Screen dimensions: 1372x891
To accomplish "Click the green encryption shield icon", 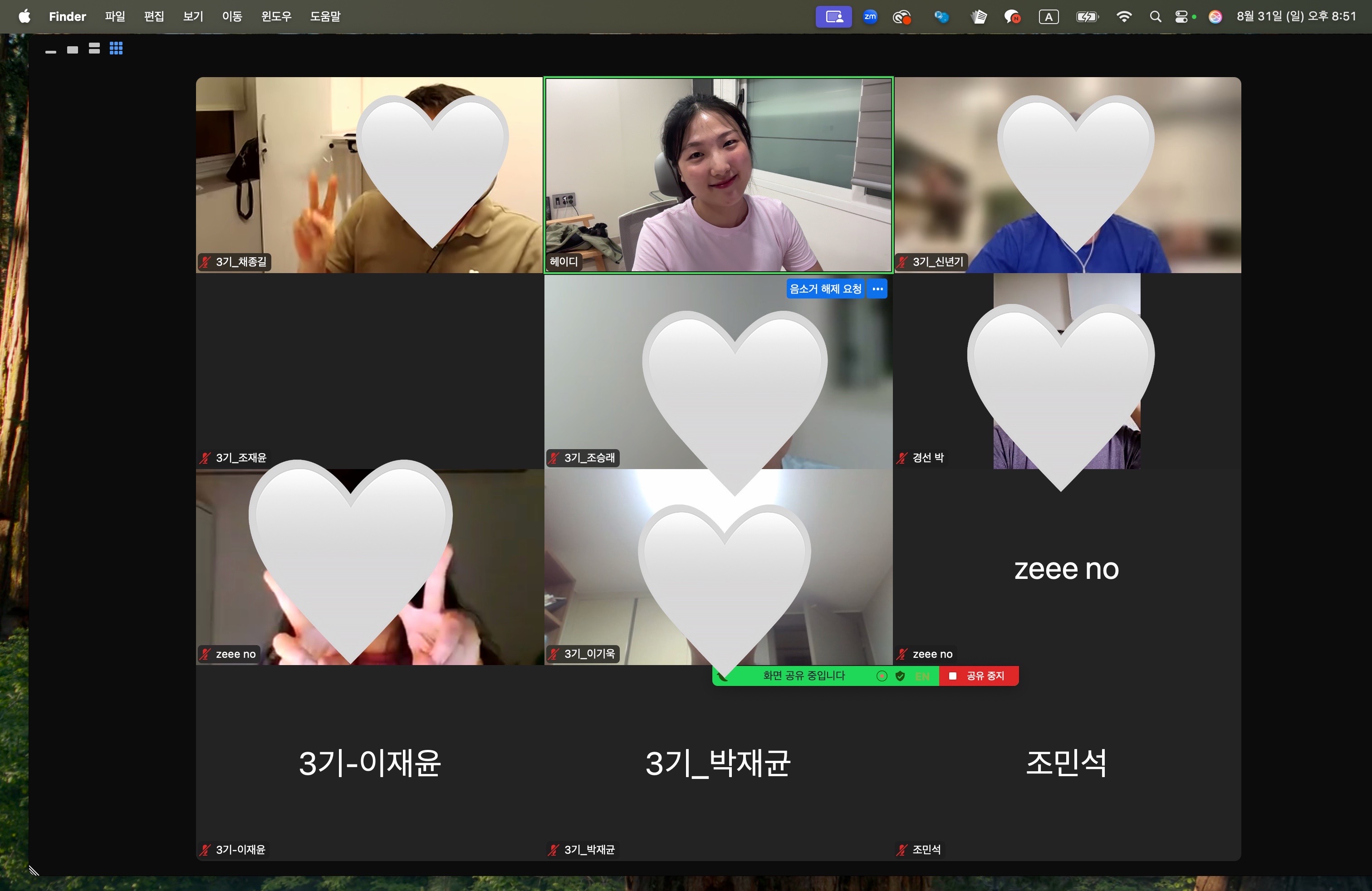I will click(x=900, y=676).
